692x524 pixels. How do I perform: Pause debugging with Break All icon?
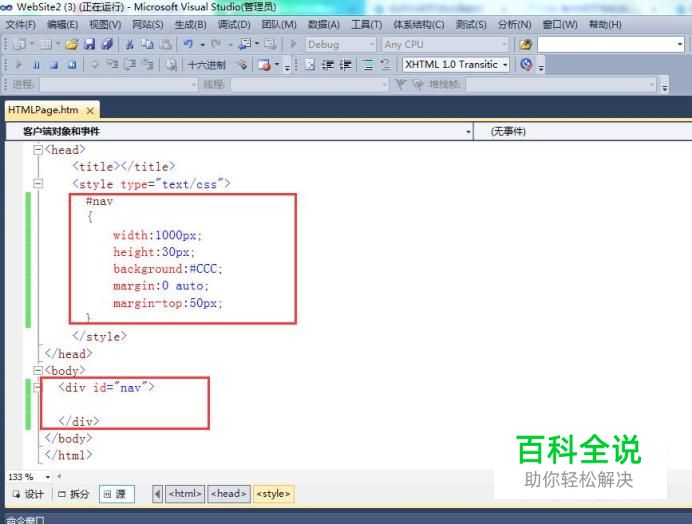pyautogui.click(x=36, y=65)
